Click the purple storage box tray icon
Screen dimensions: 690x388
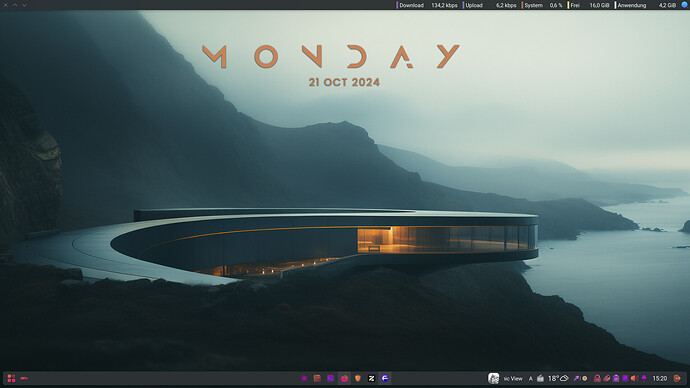[616, 378]
